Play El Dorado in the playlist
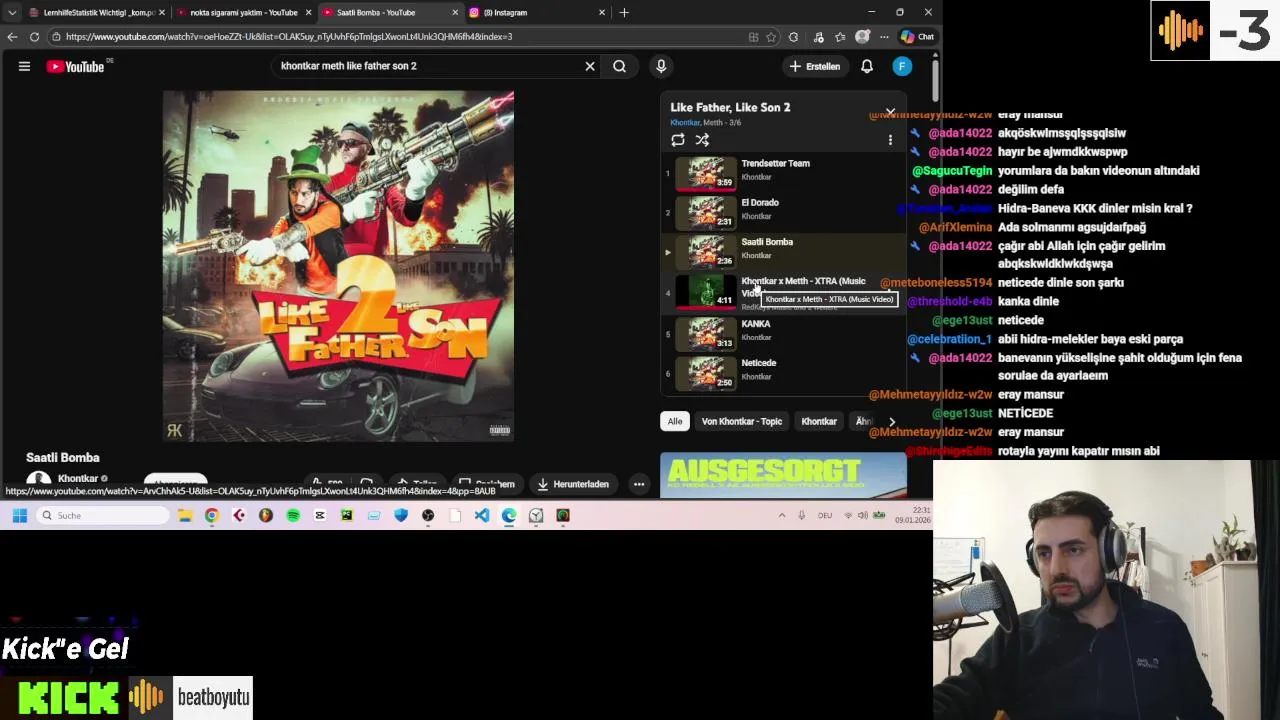Image resolution: width=1280 pixels, height=720 pixels. [x=783, y=212]
